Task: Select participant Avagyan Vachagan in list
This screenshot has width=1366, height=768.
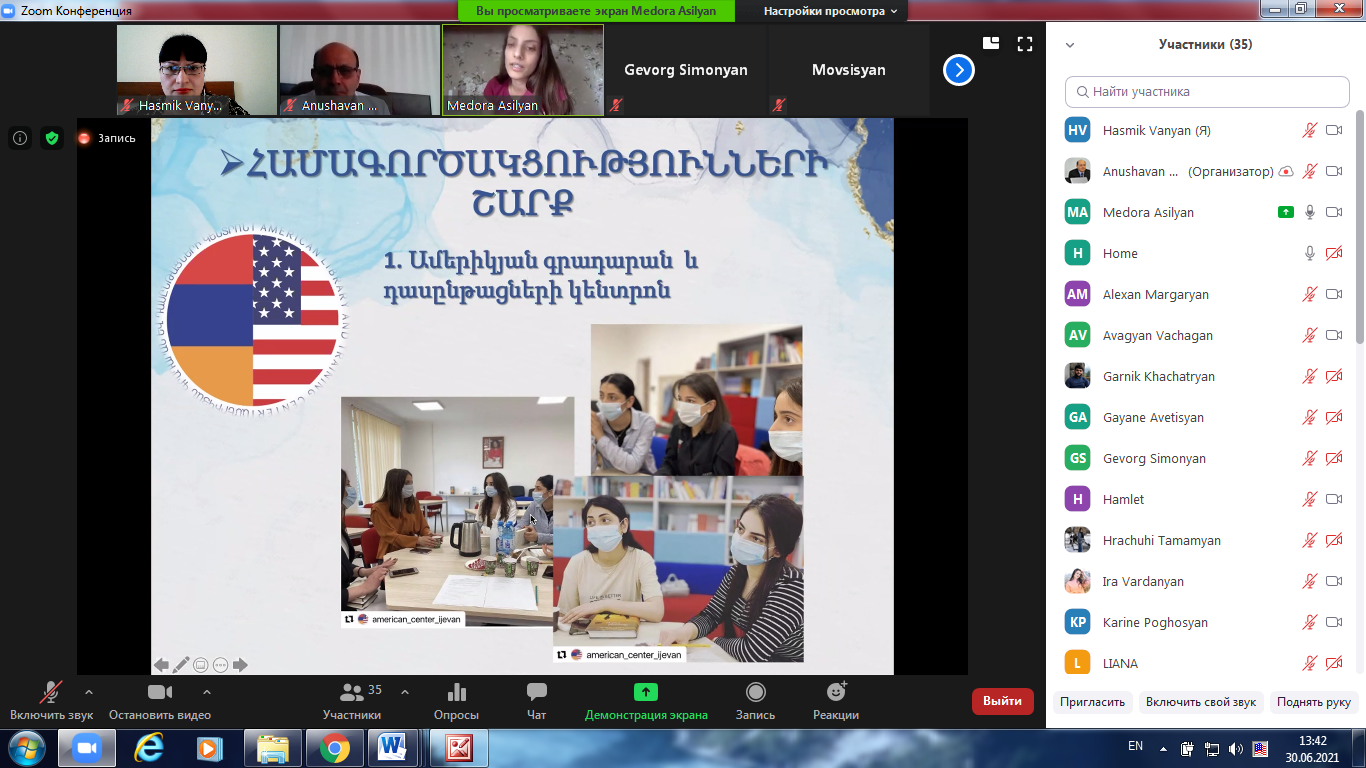Action: point(1205,335)
